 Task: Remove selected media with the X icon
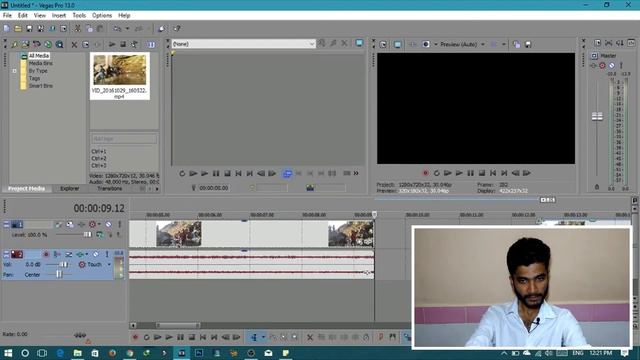tap(74, 44)
